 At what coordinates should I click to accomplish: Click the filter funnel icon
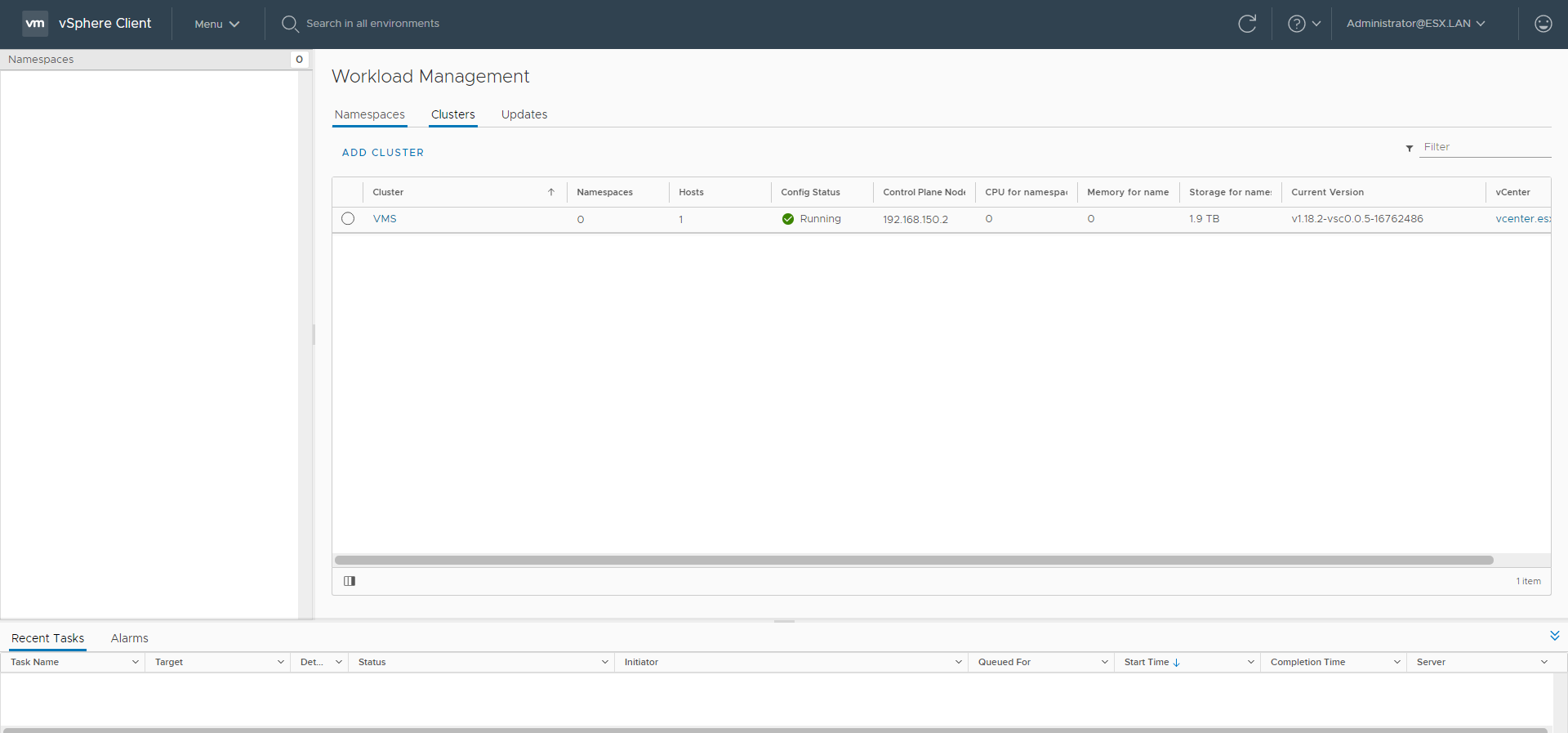(1410, 148)
